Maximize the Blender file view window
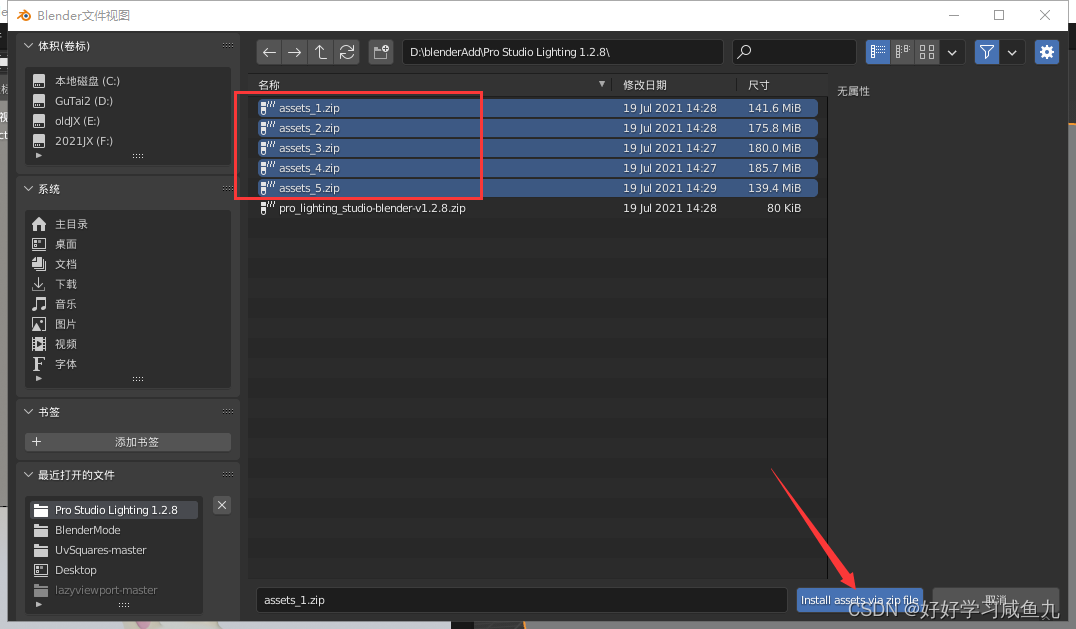This screenshot has height=629, width=1076. click(999, 15)
